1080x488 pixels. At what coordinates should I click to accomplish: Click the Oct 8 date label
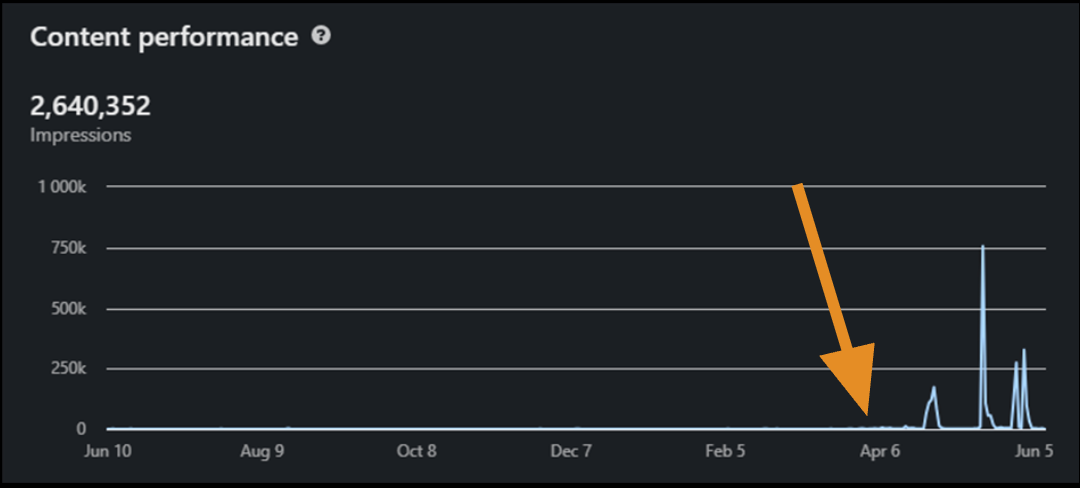pos(416,451)
